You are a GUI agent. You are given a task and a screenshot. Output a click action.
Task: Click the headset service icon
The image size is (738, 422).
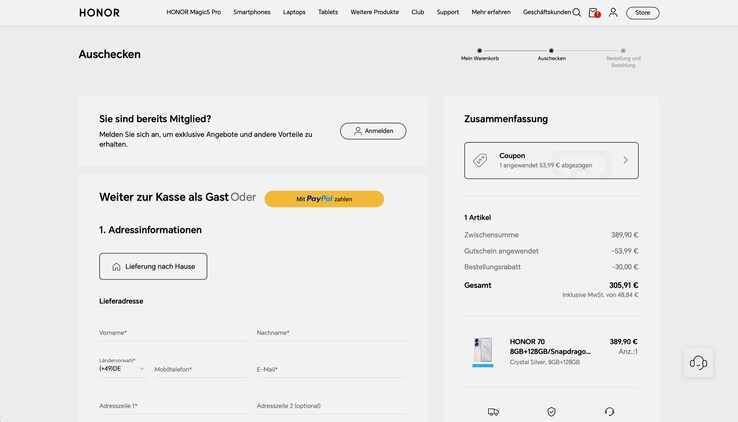609,411
